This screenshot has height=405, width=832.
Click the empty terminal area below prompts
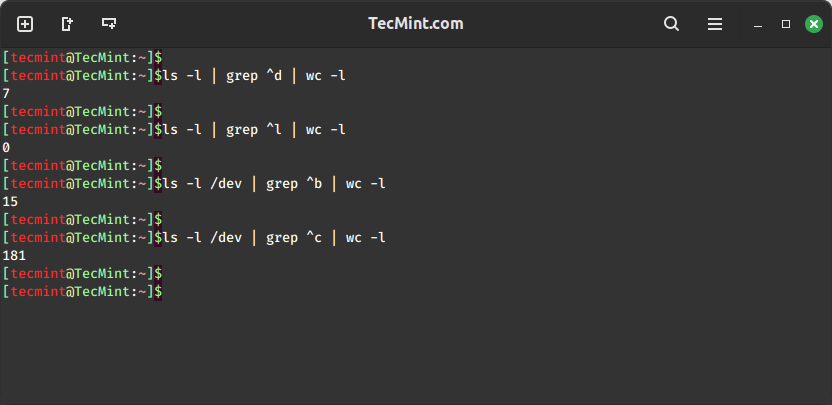pos(416,350)
